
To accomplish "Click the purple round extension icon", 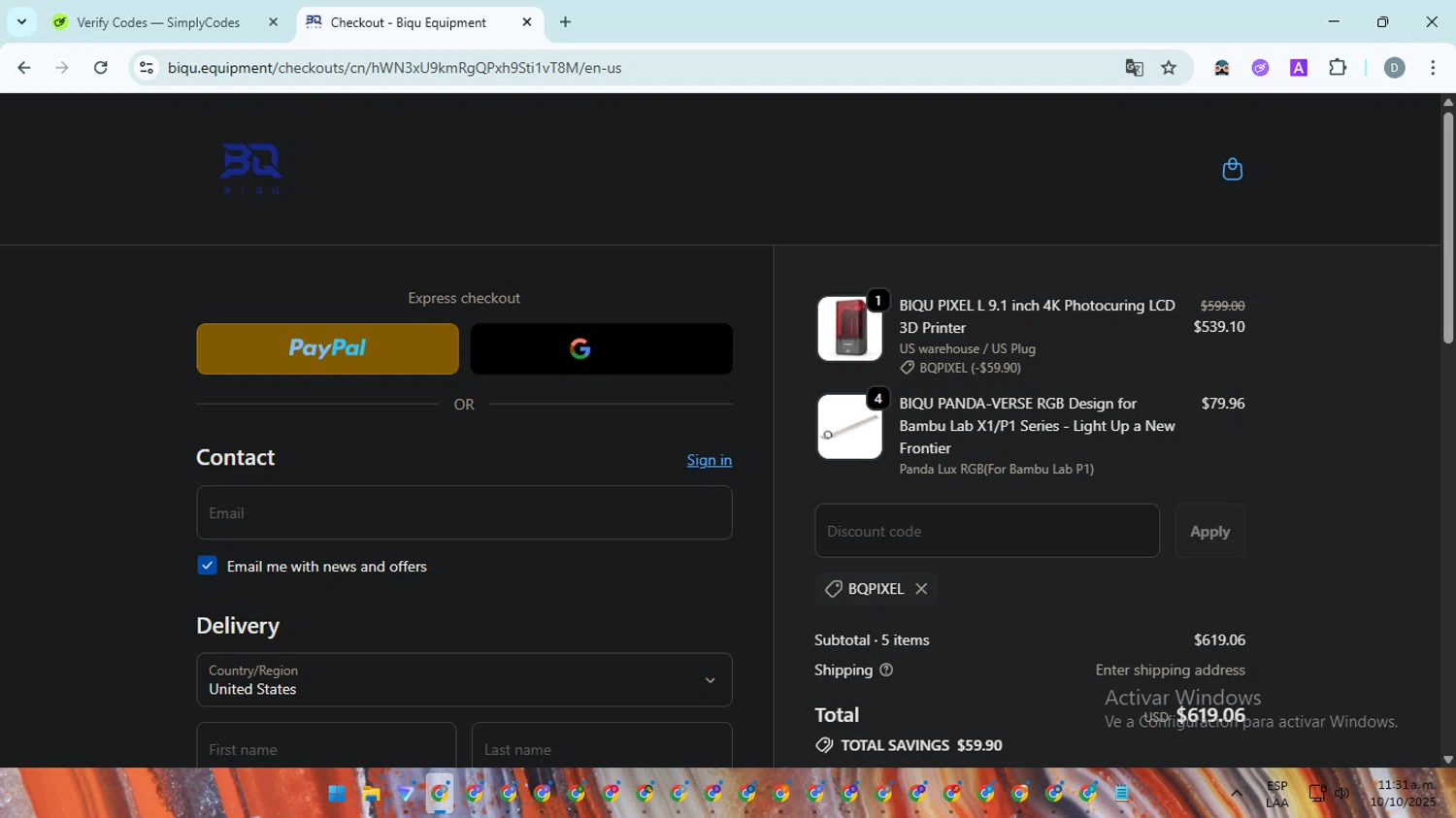I will pyautogui.click(x=1260, y=68).
